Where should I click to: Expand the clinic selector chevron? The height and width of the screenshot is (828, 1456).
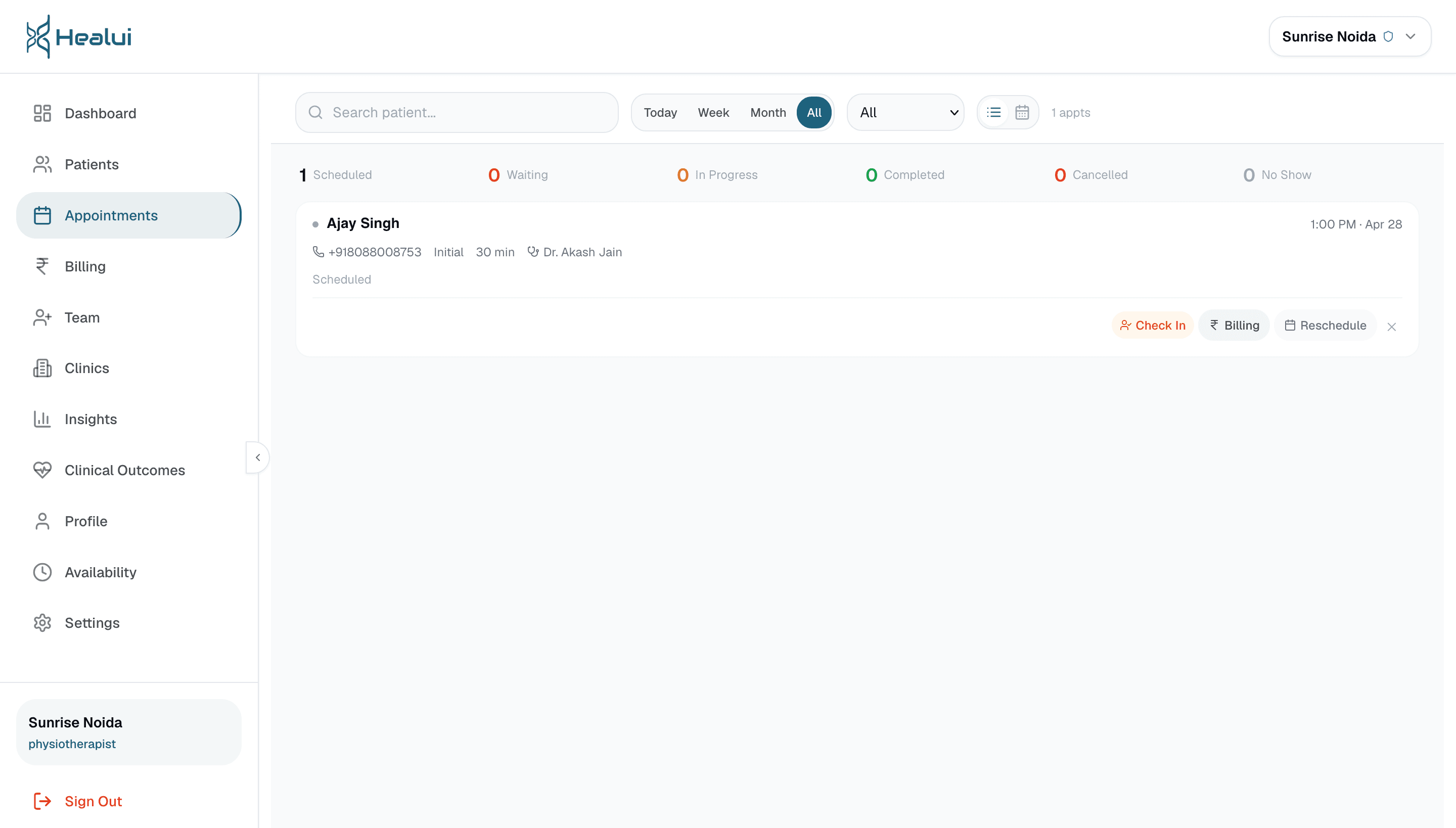(1410, 36)
